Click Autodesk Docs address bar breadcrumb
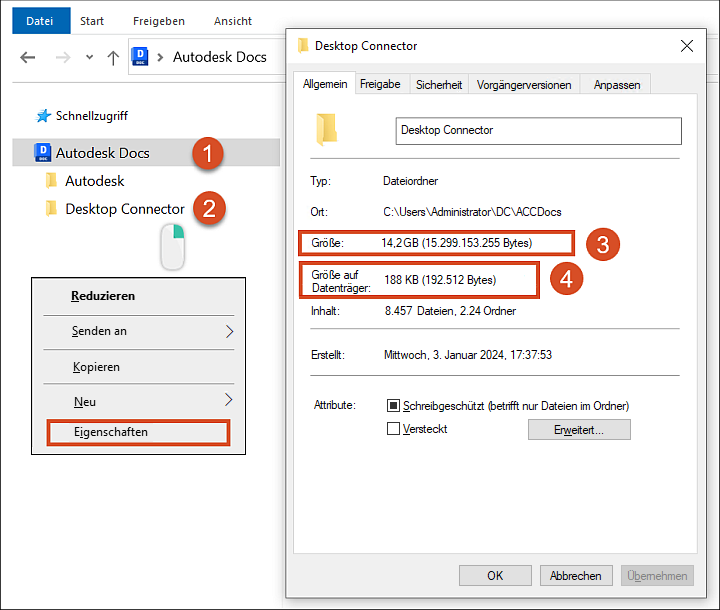This screenshot has width=720, height=610. [x=219, y=57]
